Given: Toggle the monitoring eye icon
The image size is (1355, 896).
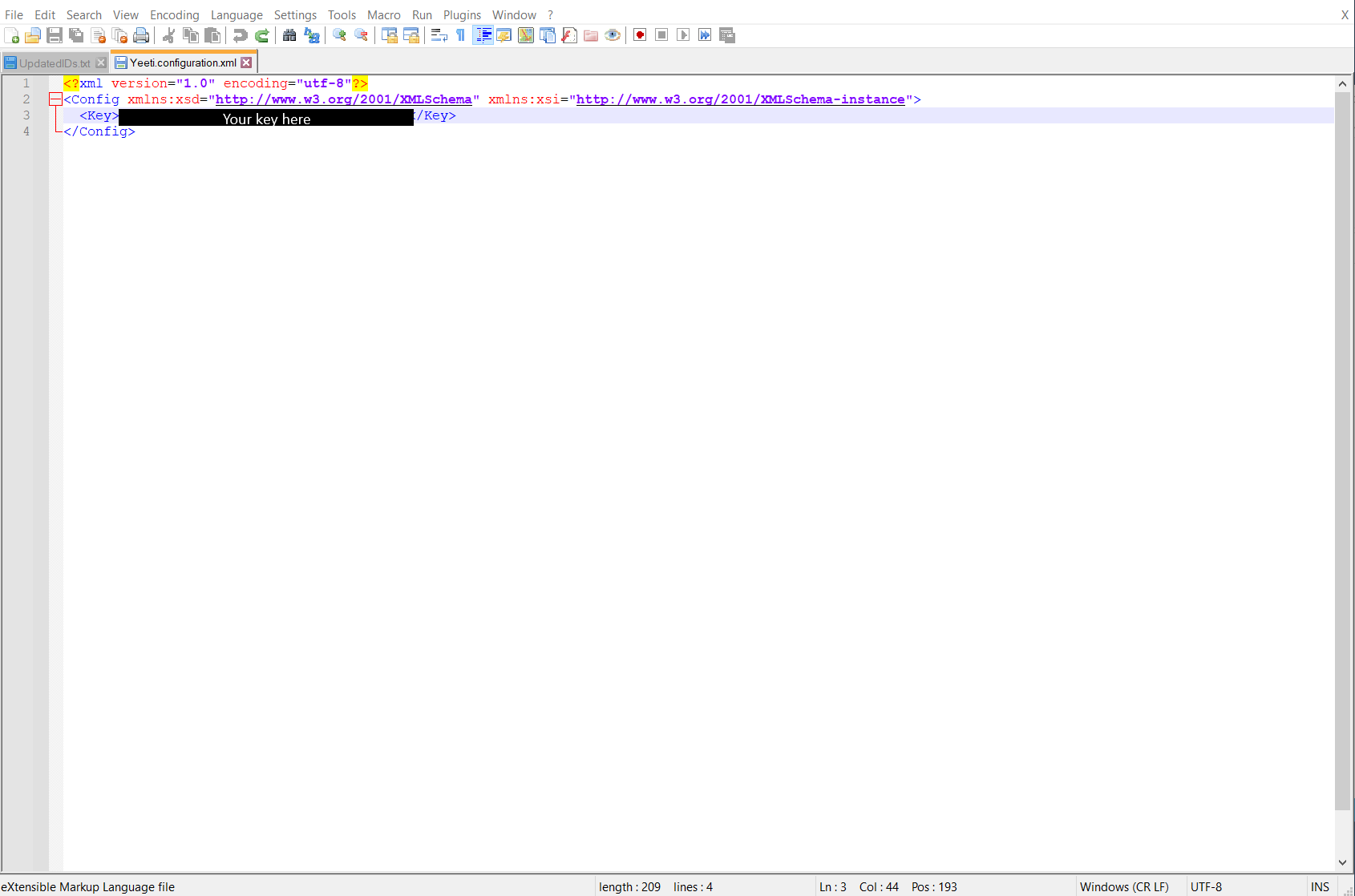Looking at the screenshot, I should [x=613, y=35].
